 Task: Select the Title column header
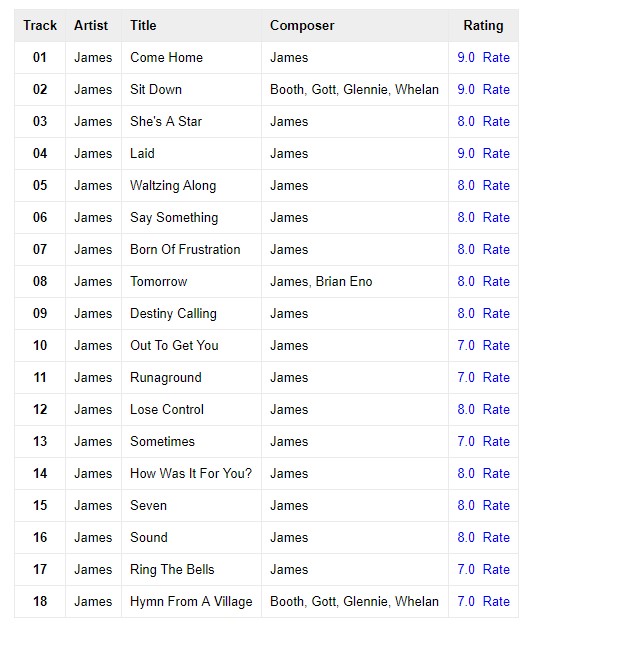(x=143, y=25)
